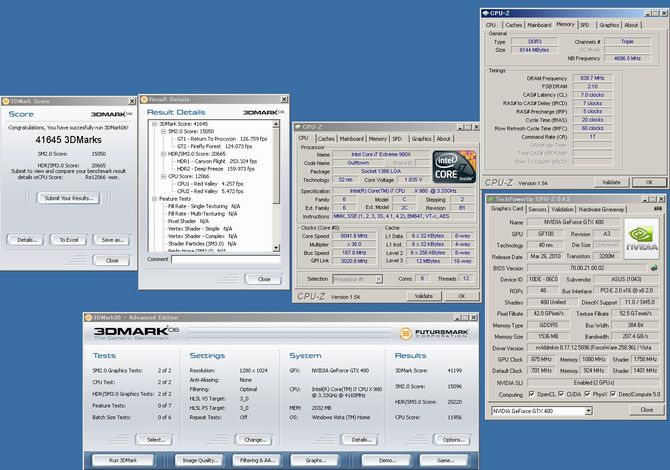Toggle the OpenCL checkbox in GPU-Z
670x470 pixels.
coord(532,394)
